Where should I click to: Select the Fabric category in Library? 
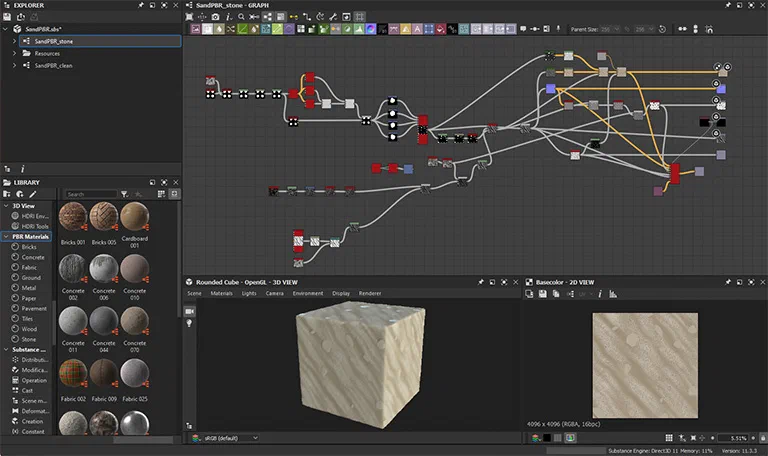tap(29, 267)
